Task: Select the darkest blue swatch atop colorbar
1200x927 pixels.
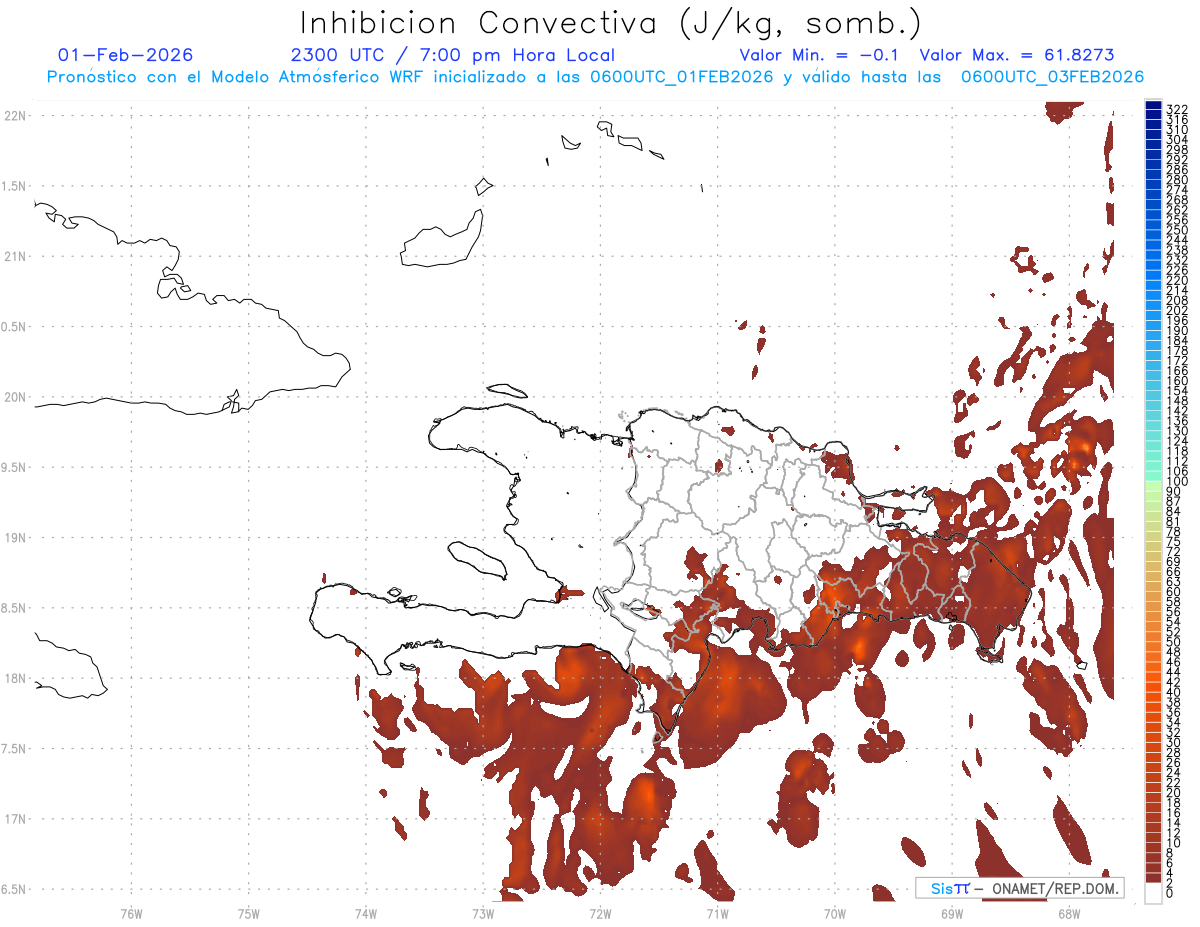Action: tap(1153, 106)
